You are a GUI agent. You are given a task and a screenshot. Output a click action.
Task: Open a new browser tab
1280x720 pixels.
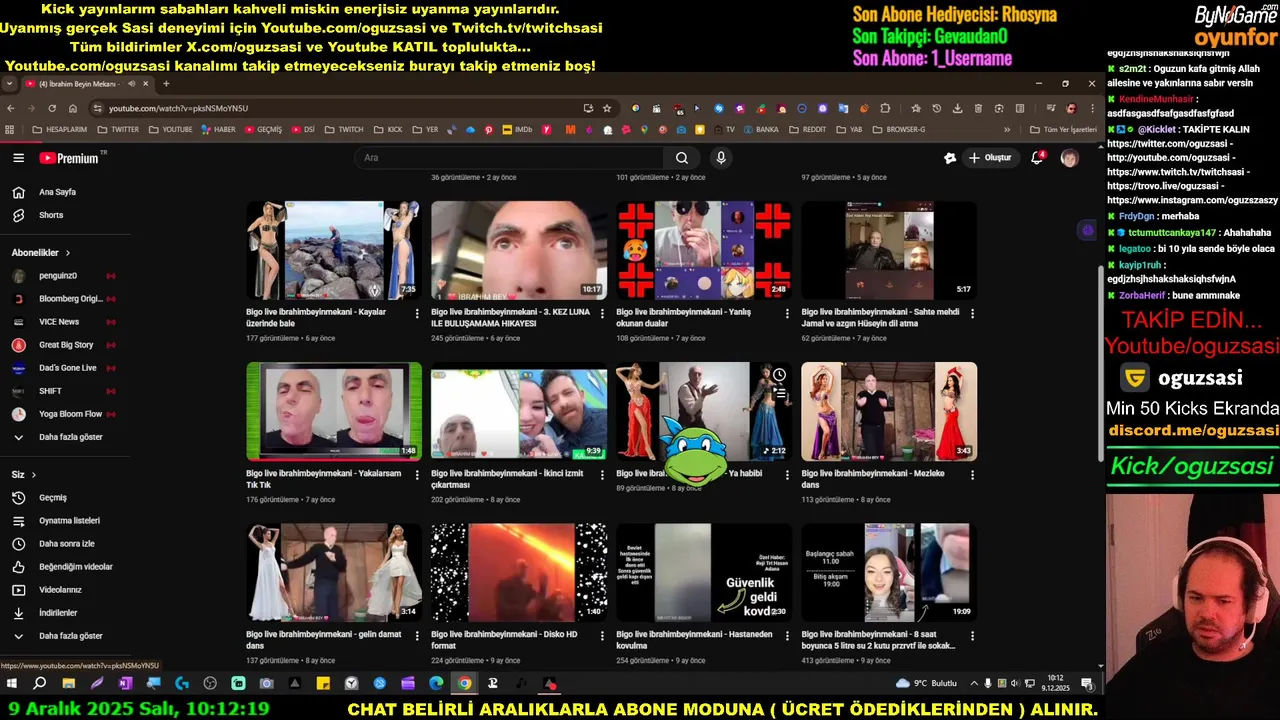click(x=166, y=84)
